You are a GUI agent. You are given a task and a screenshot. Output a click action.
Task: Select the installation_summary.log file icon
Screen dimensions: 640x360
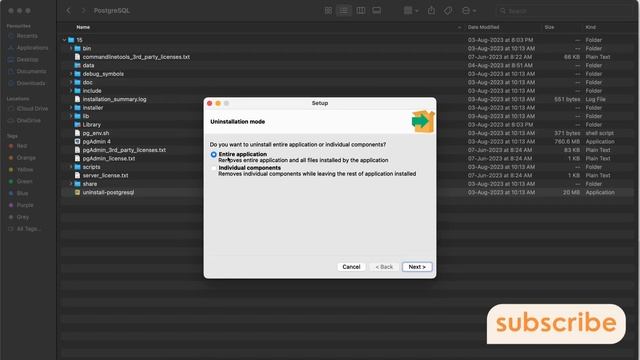coord(77,99)
